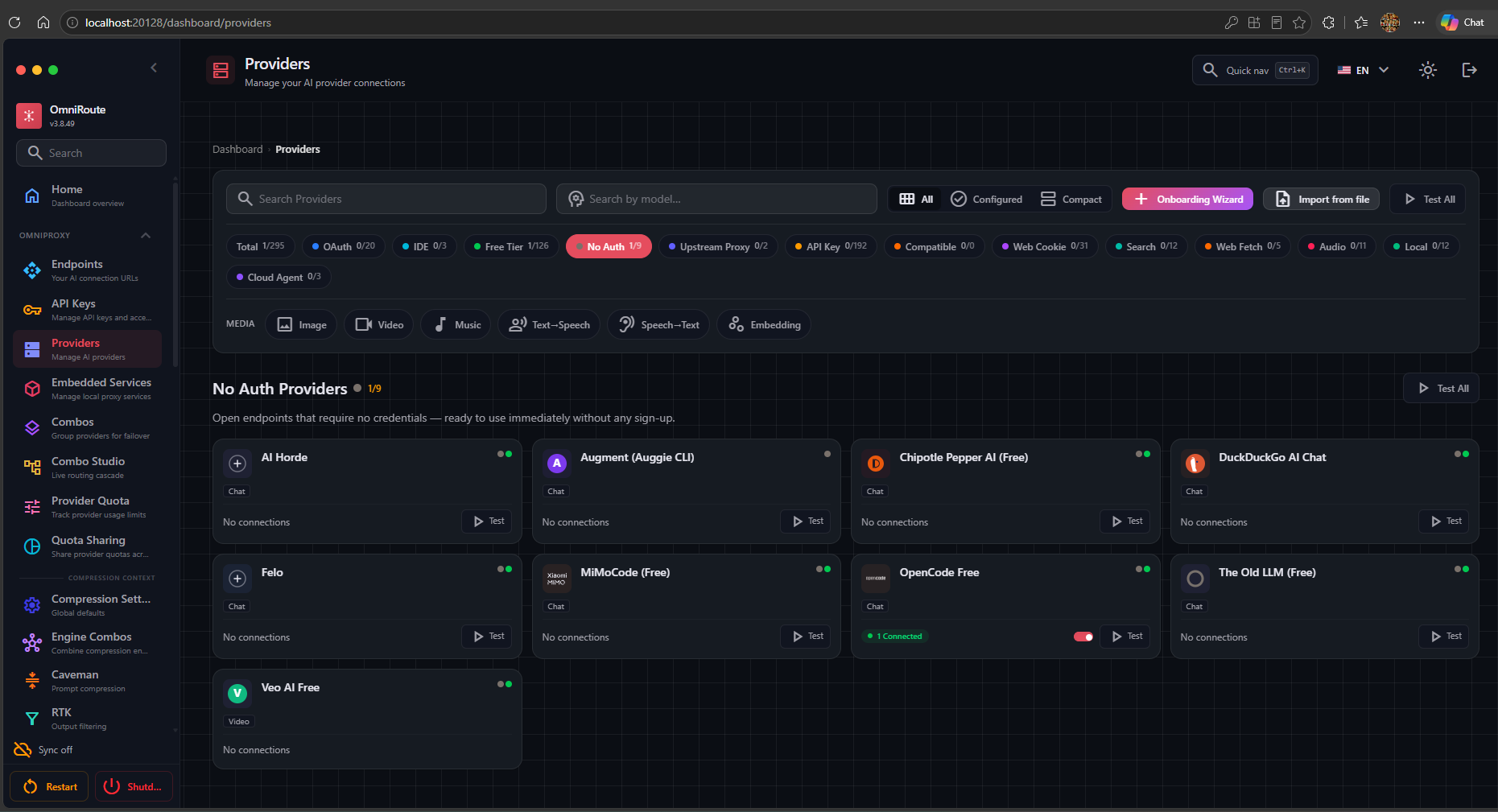
Task: Focus the Search Providers field
Action: [x=386, y=199]
